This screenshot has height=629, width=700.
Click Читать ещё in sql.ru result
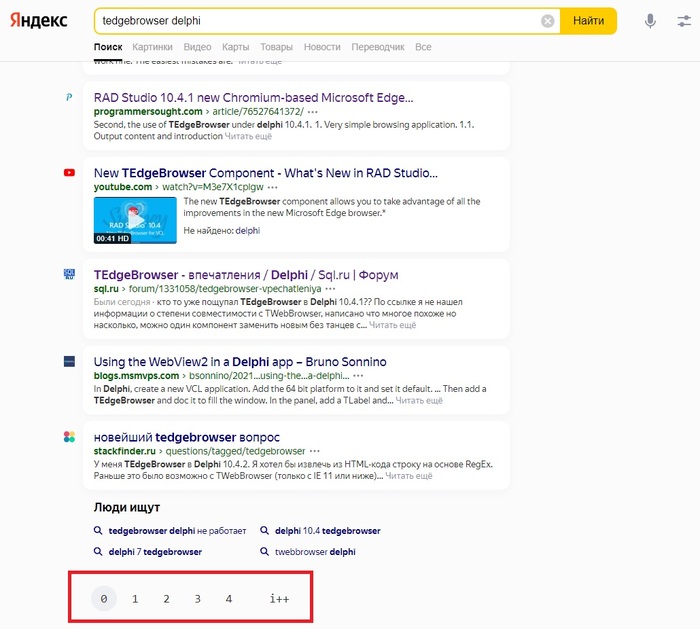[x=392, y=325]
